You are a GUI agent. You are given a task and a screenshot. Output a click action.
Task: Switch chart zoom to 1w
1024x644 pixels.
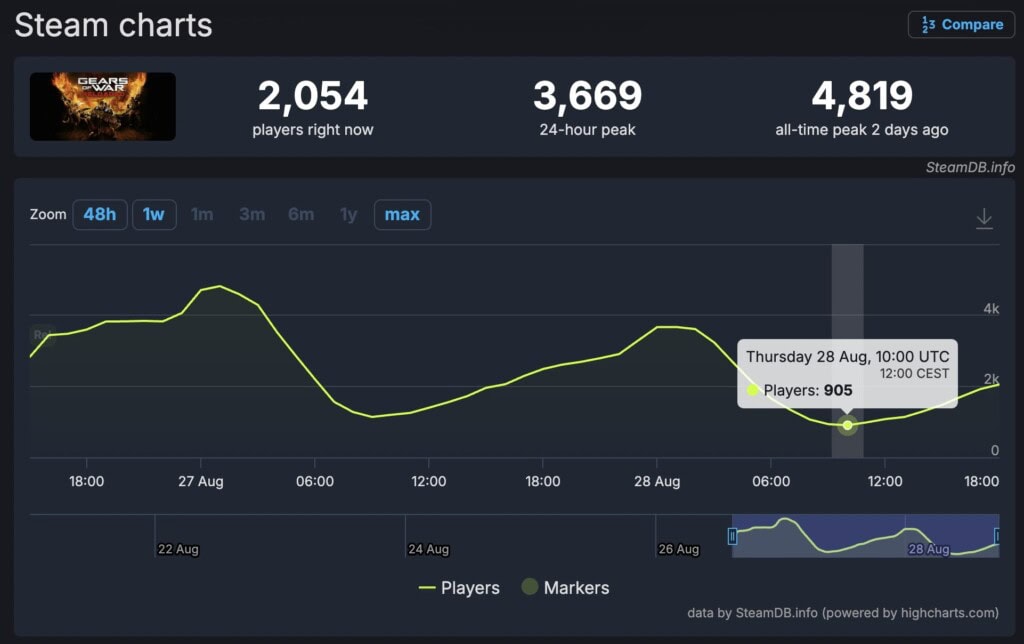coord(154,214)
